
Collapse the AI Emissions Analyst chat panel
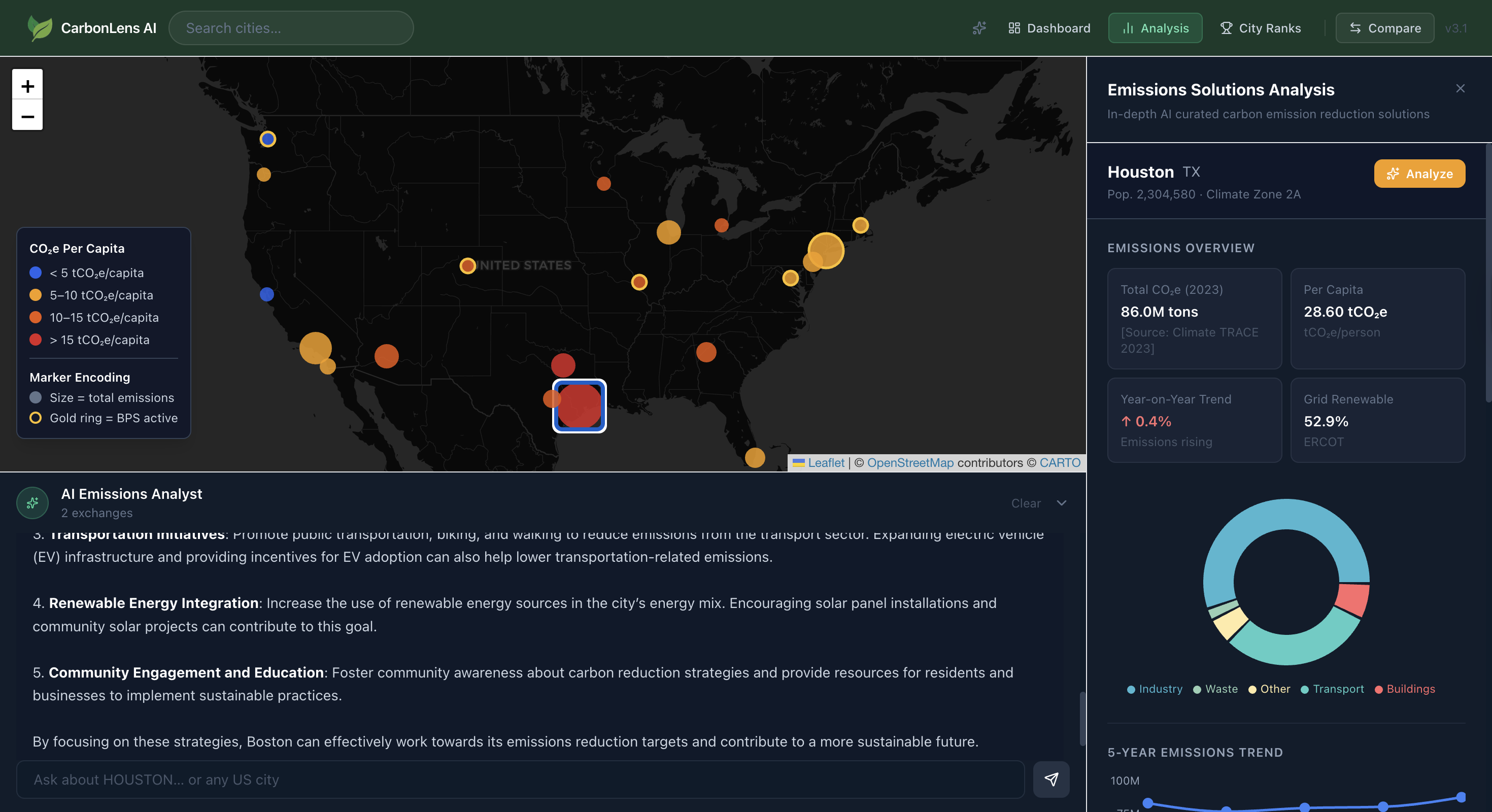click(1061, 503)
